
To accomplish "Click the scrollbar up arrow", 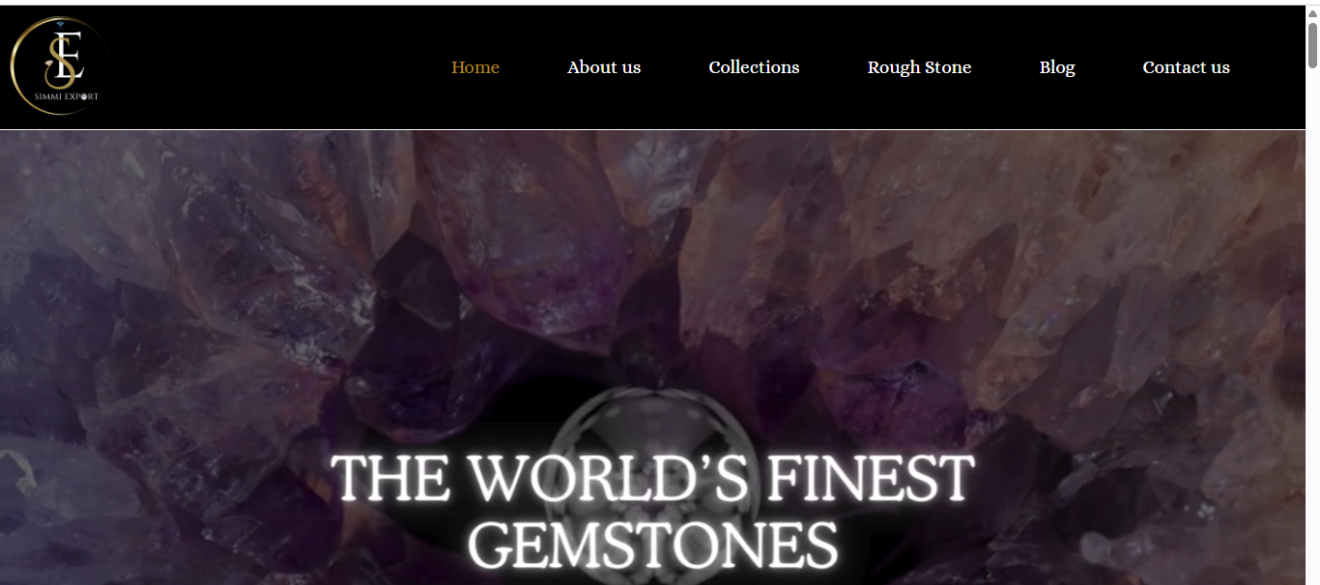I will pyautogui.click(x=1312, y=12).
